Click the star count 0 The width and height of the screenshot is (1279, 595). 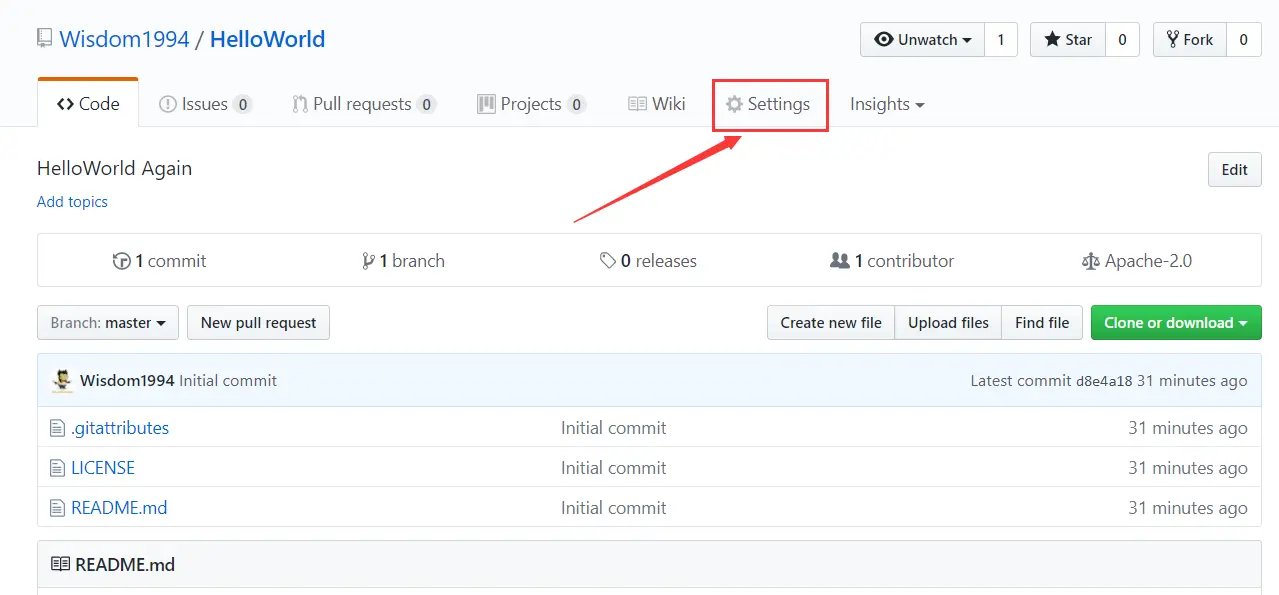pos(1122,40)
